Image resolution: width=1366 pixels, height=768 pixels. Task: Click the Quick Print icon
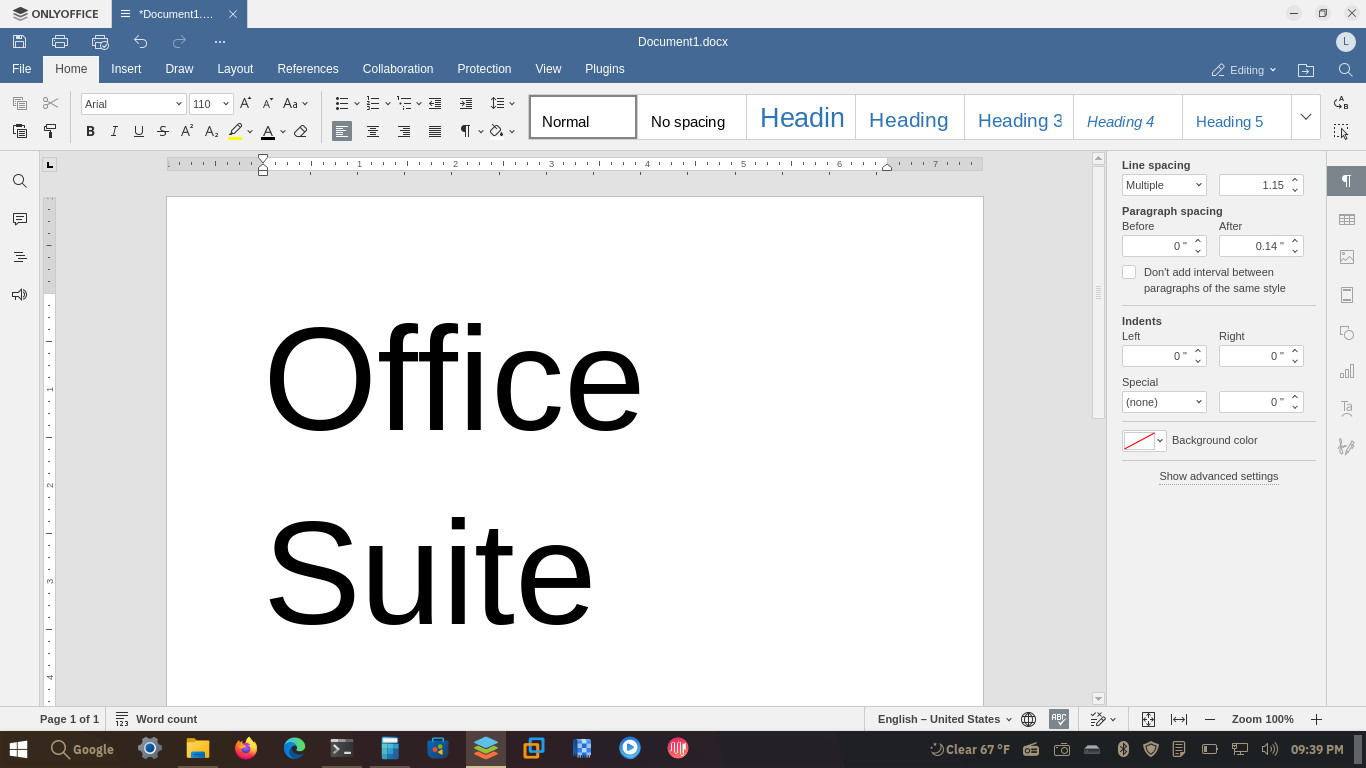point(100,41)
